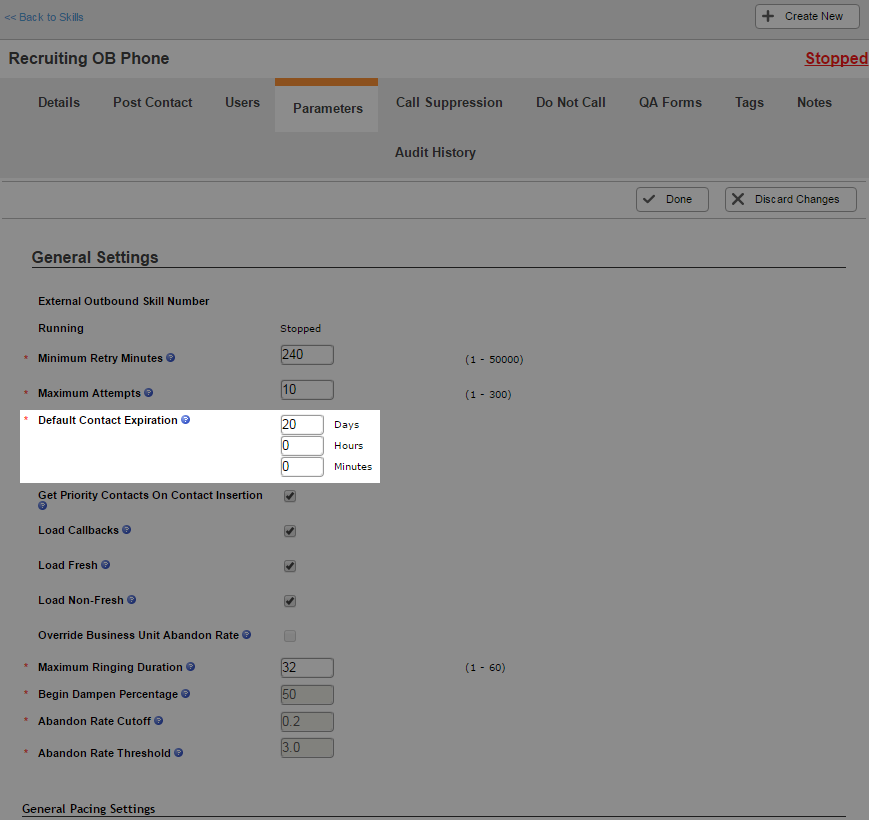869x820 pixels.
Task: Click the Recruiting OB Phone title
Action: (x=89, y=58)
